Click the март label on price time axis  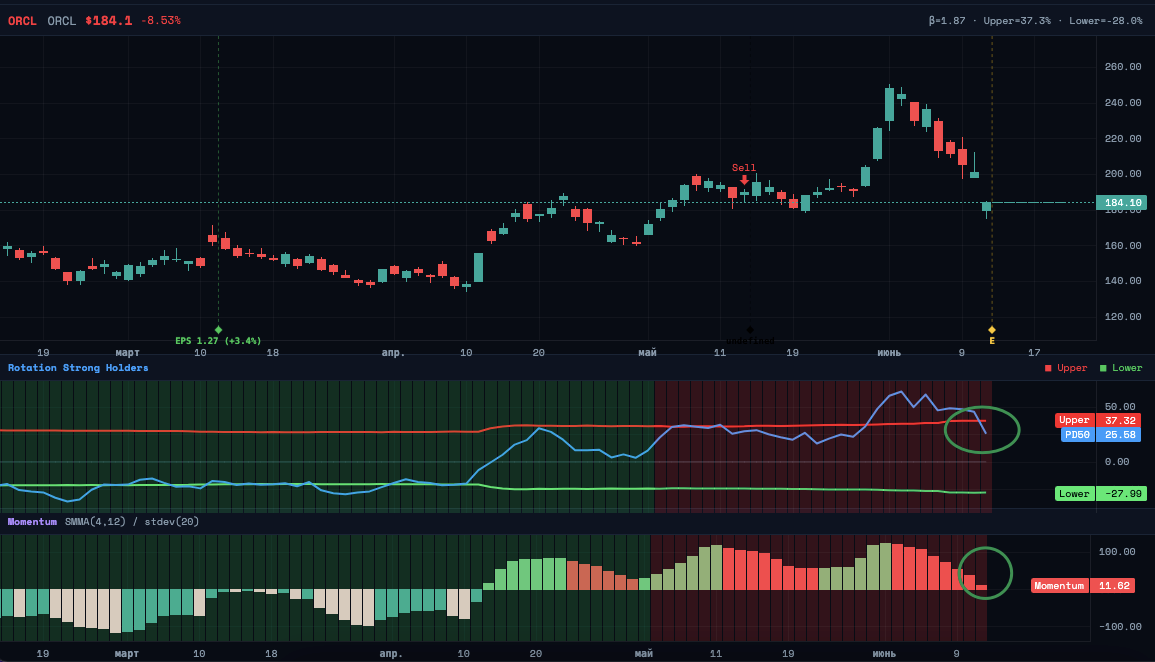coord(127,353)
